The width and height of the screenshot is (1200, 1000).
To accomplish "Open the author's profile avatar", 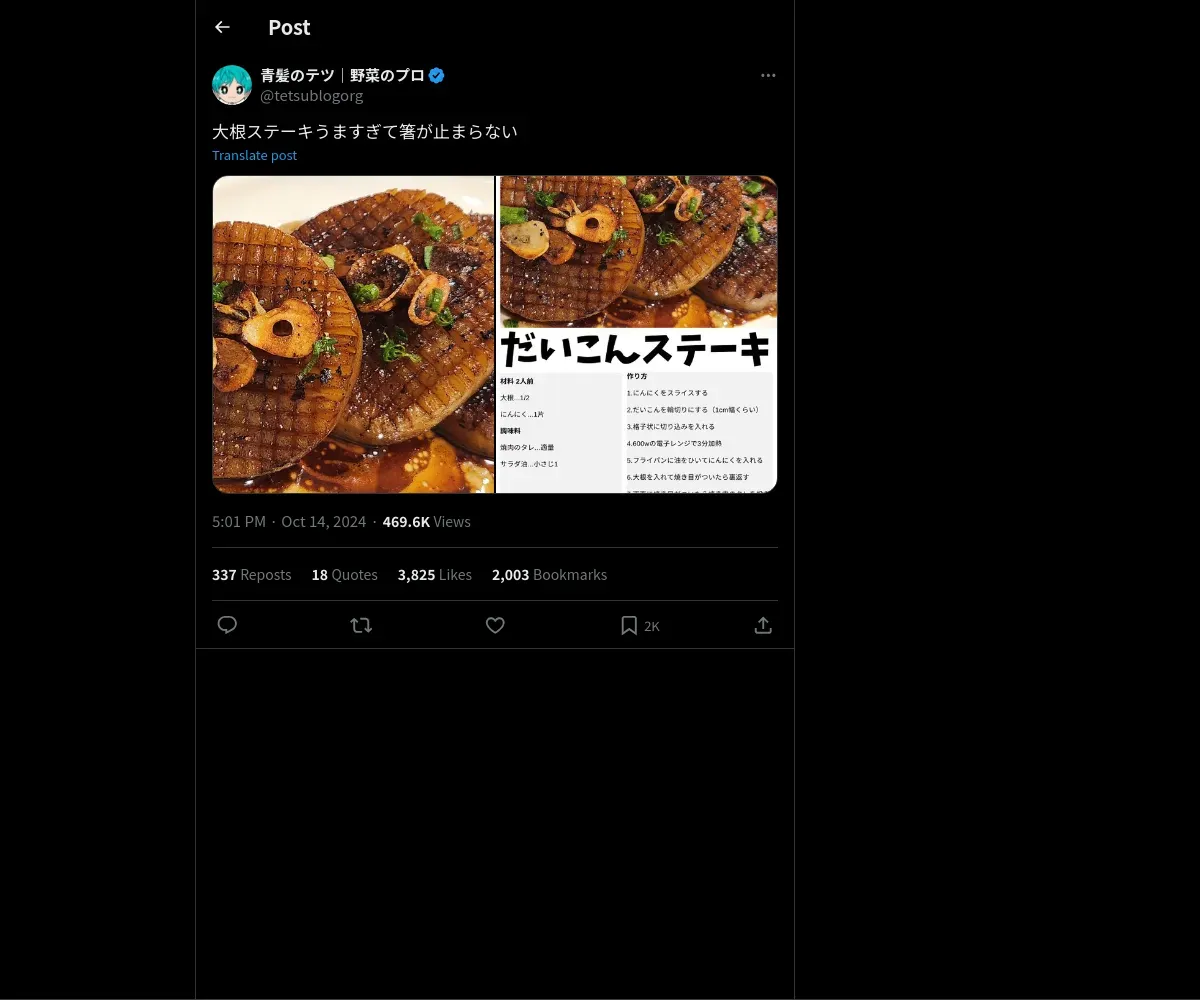I will click(232, 85).
